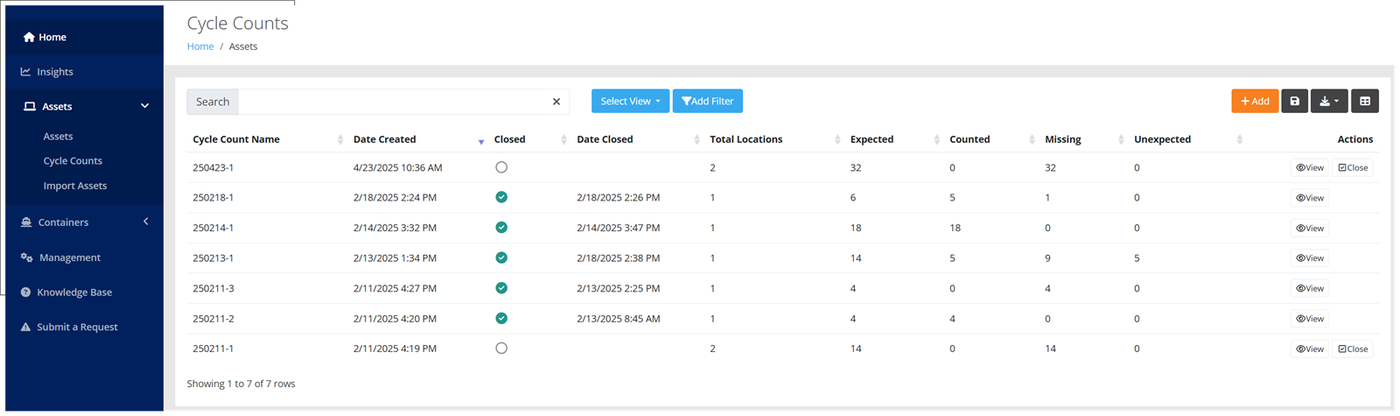Click the Home breadcrumb link
Image resolution: width=1400 pixels, height=416 pixels.
point(200,46)
